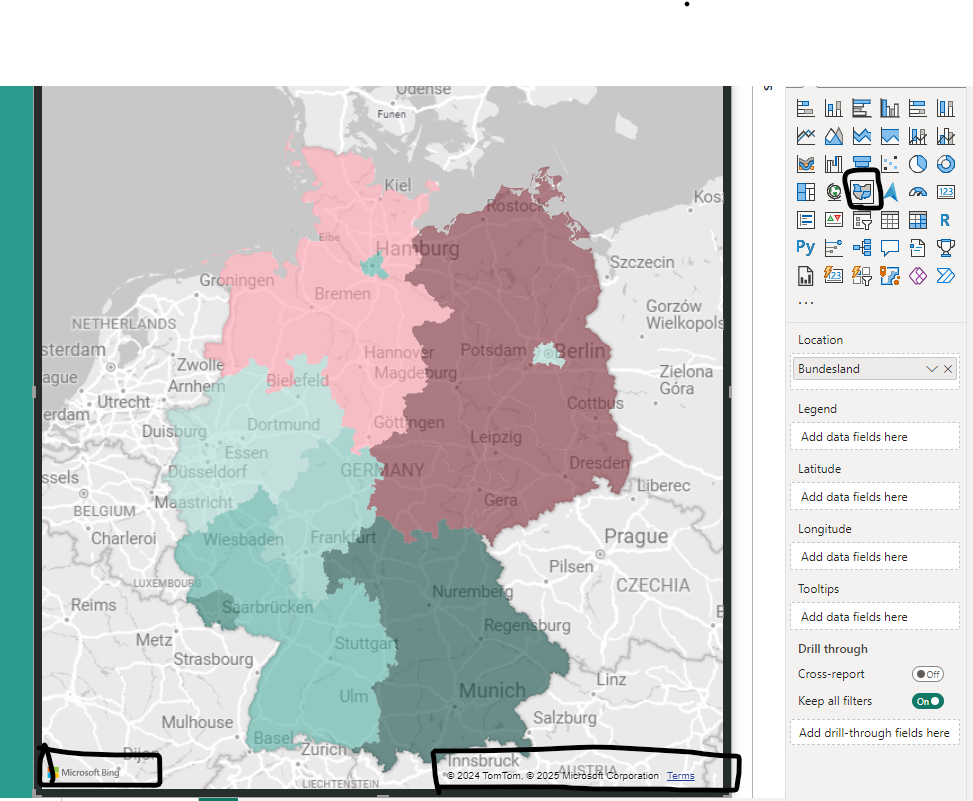Viewport: 973px width, 801px height.
Task: Select the Key influencers visual
Action: [x=833, y=248]
